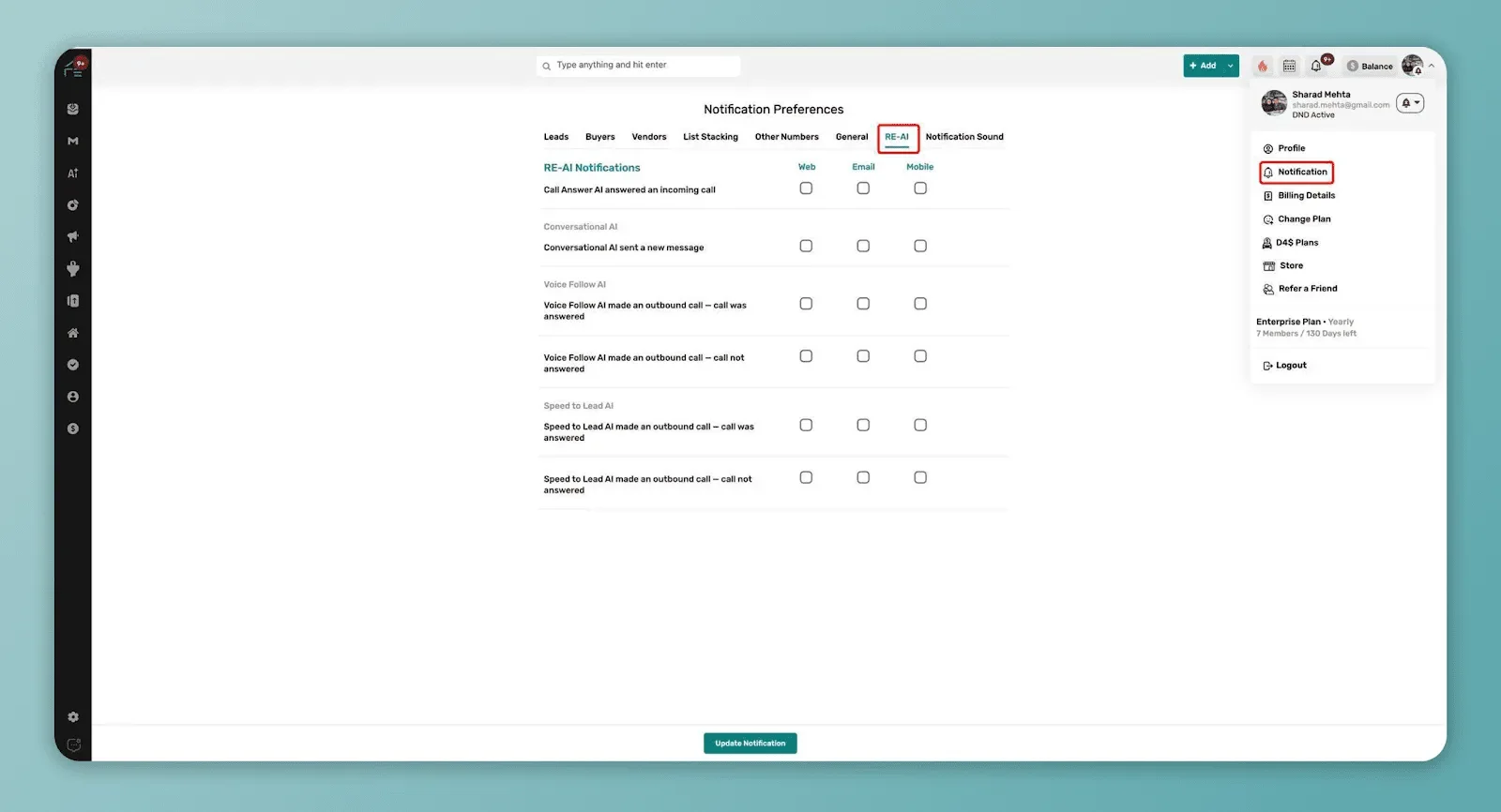Expand the Add button dropdown arrow
The image size is (1501, 812).
(1231, 66)
